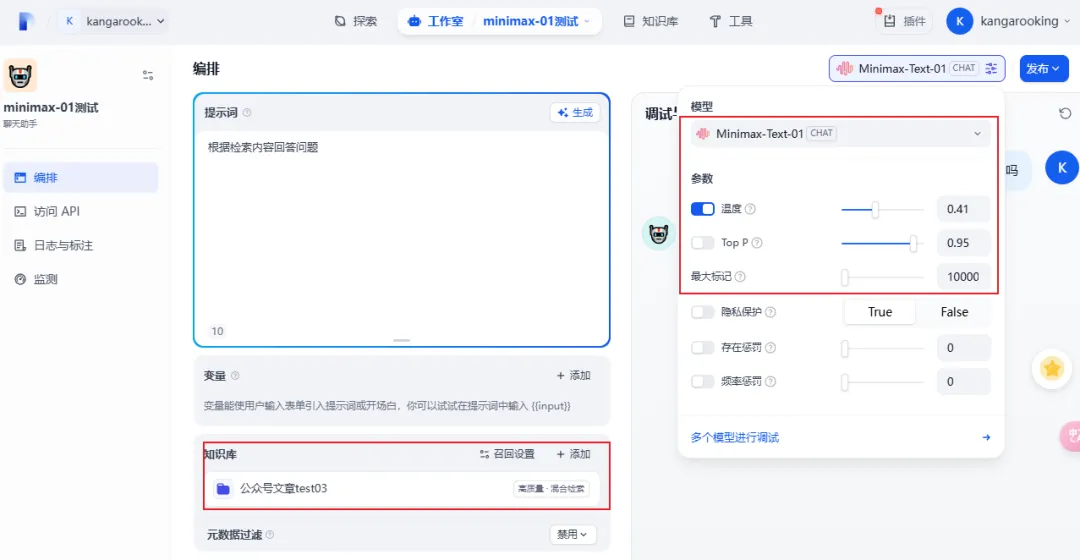This screenshot has height=560, width=1080.
Task: Click the 温度 value field 0.41
Action: (x=964, y=209)
